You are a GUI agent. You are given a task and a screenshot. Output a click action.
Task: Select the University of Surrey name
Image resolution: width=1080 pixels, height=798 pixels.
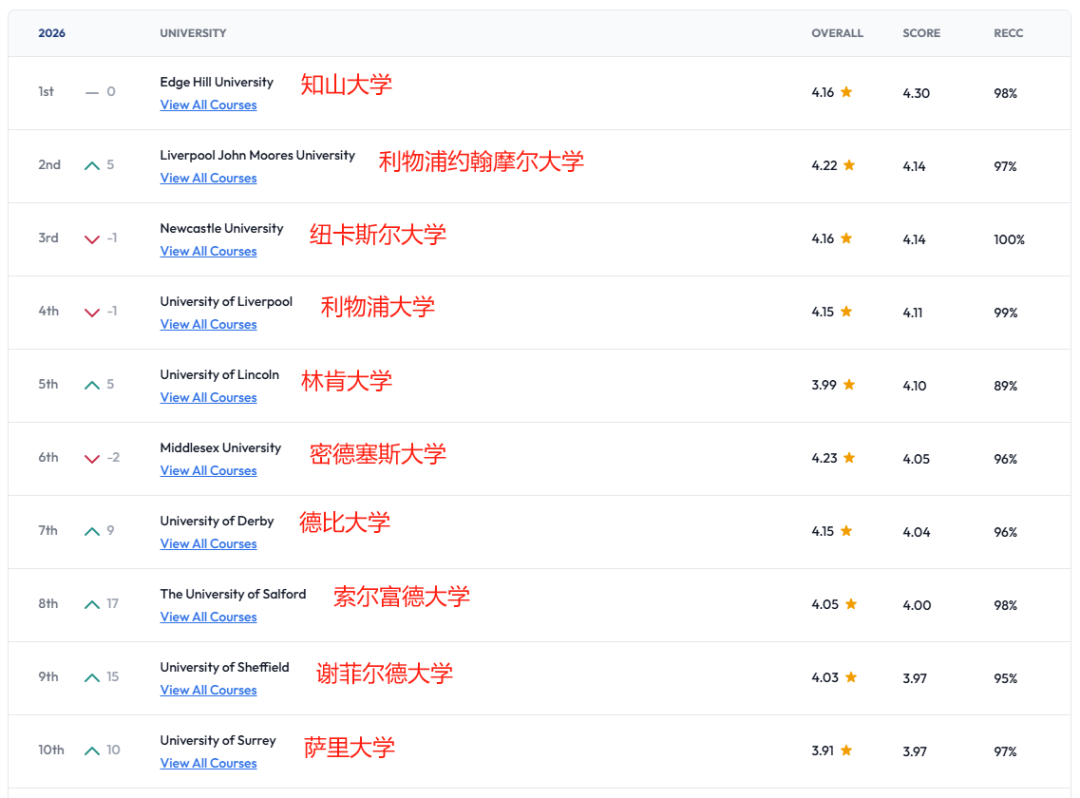click(x=218, y=740)
